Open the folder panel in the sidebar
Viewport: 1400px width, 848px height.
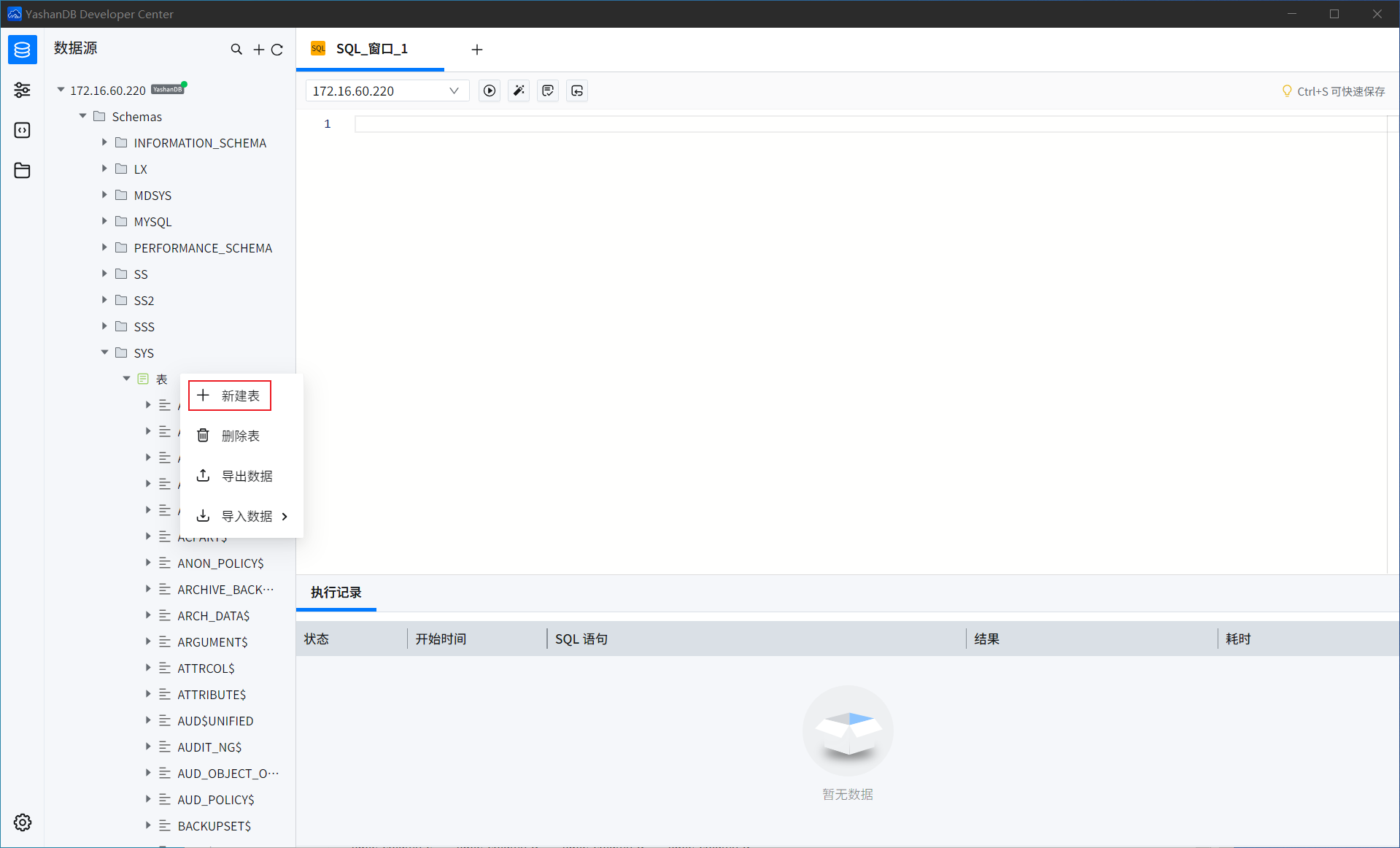pyautogui.click(x=22, y=170)
